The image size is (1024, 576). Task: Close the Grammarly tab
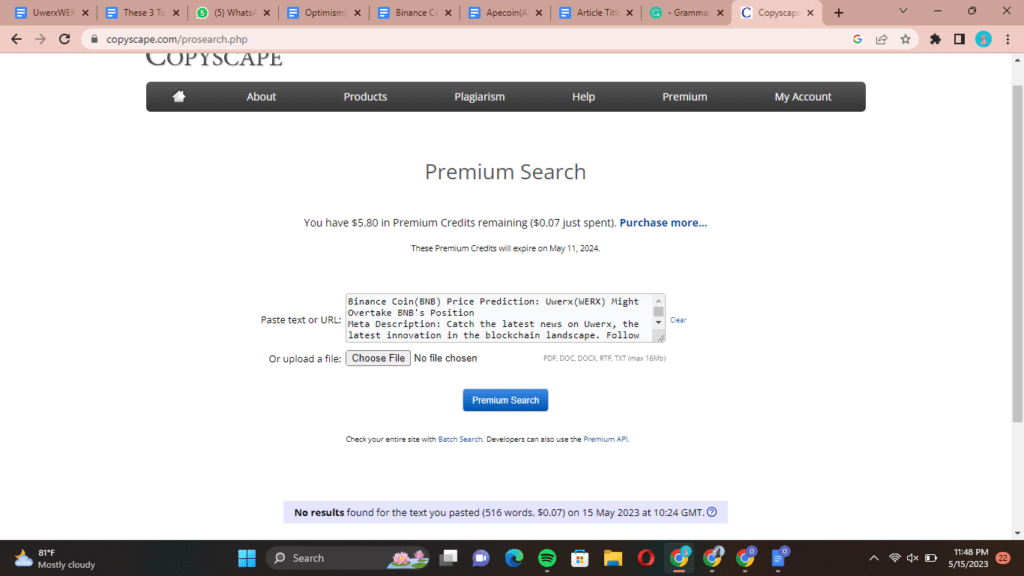(720, 12)
